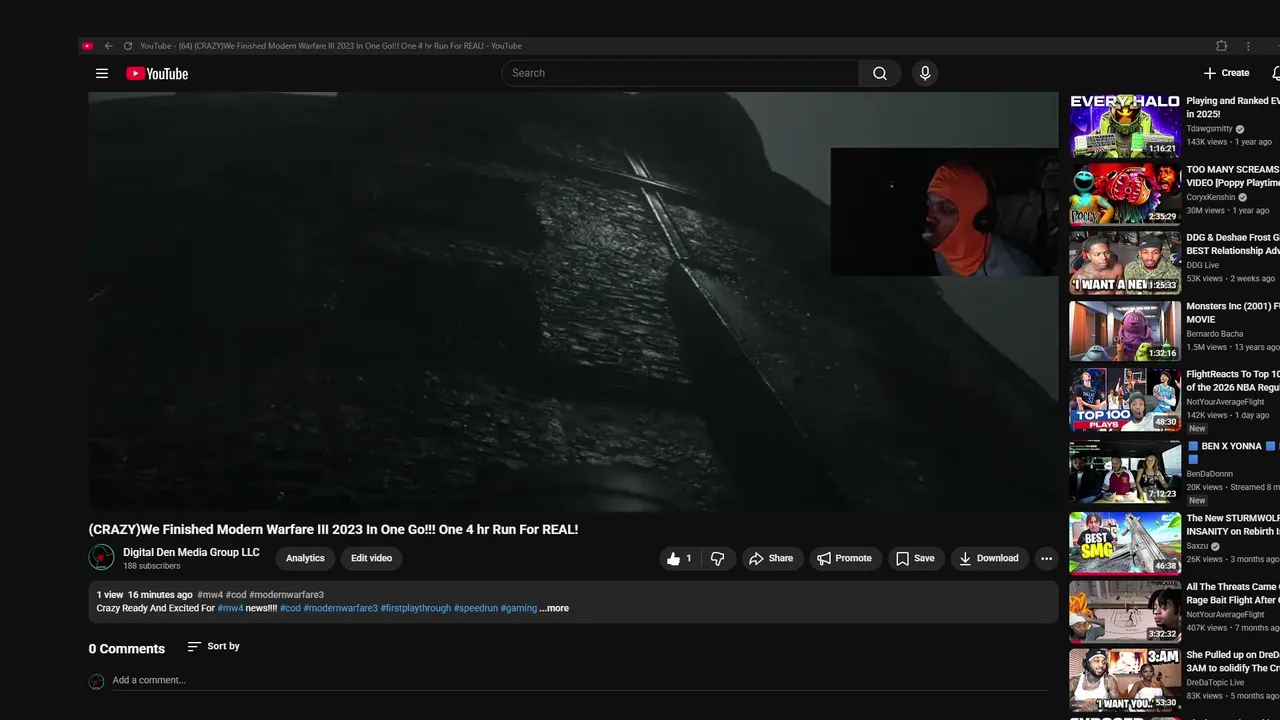Expand the description with ...more
Screen dimensions: 1280x720
[554, 608]
